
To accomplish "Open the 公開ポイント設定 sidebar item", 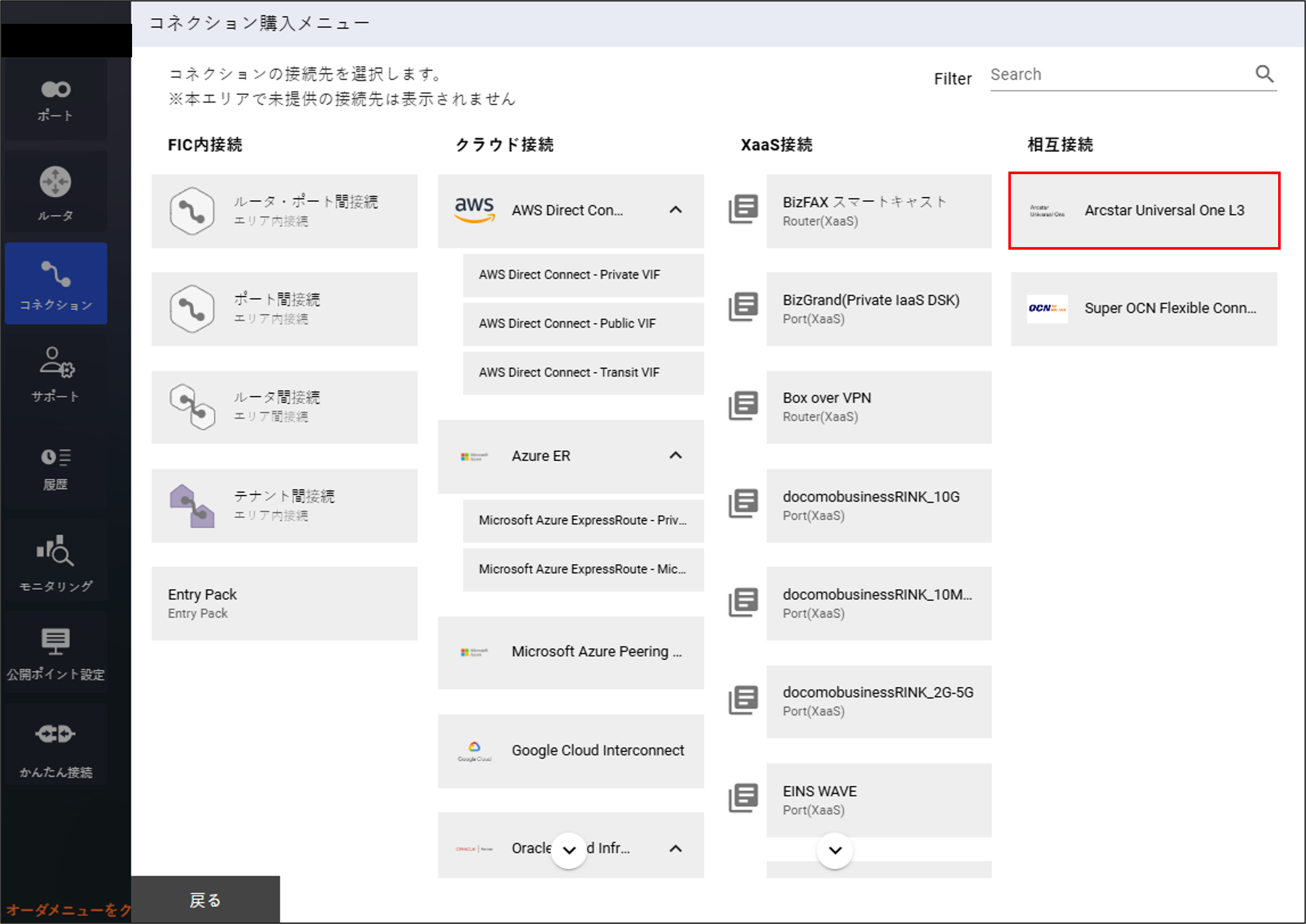I will click(56, 652).
